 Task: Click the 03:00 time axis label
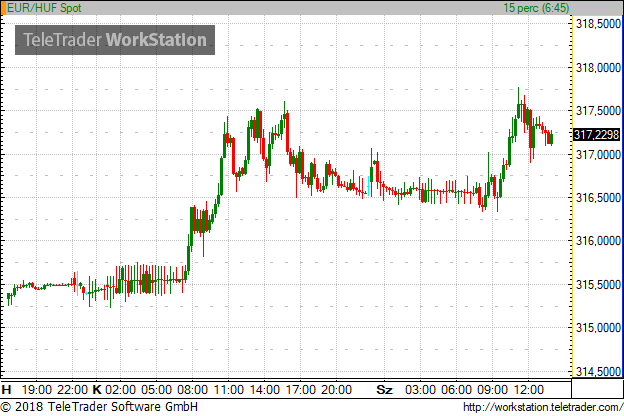[420, 389]
